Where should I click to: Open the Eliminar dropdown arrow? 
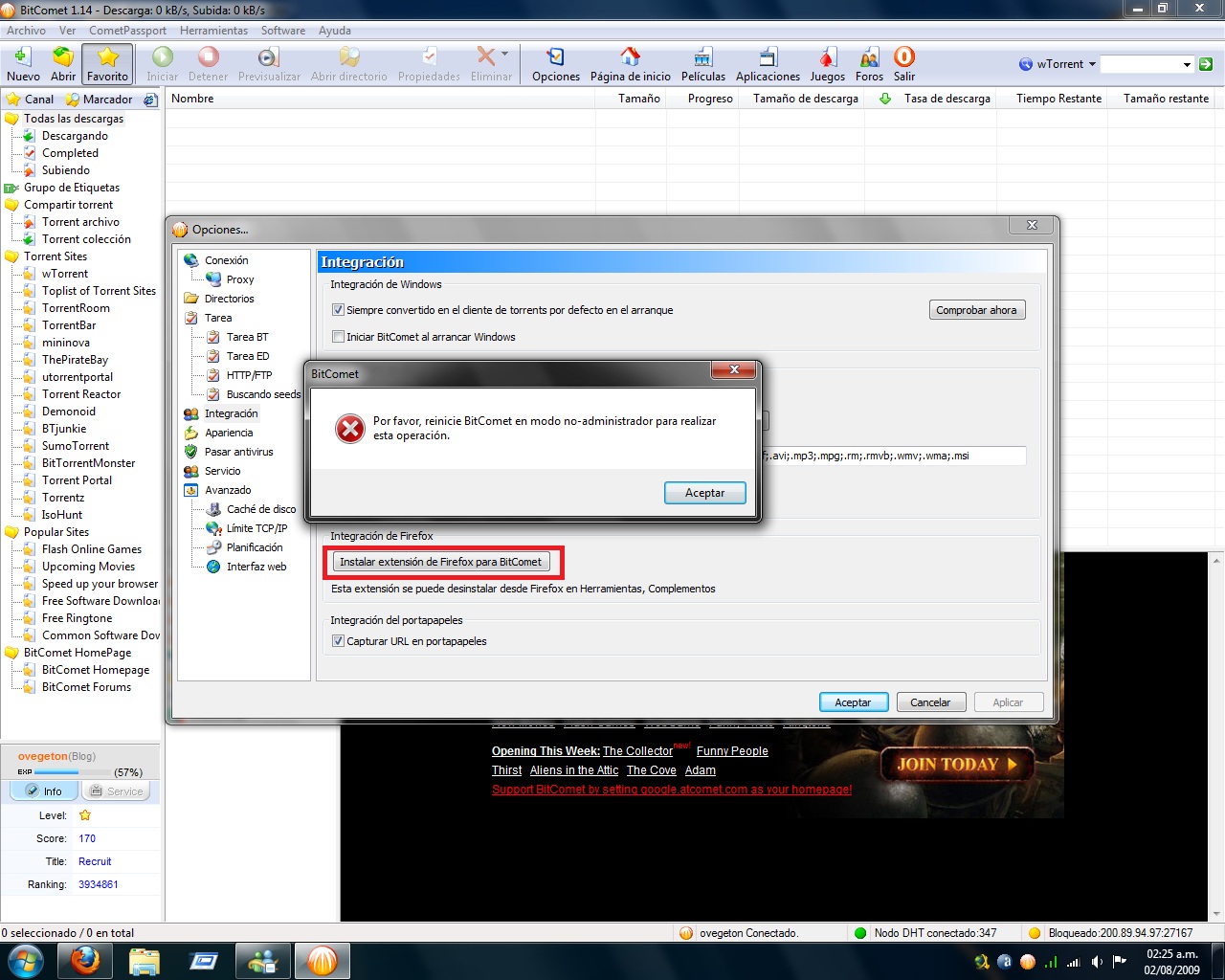pyautogui.click(x=504, y=55)
